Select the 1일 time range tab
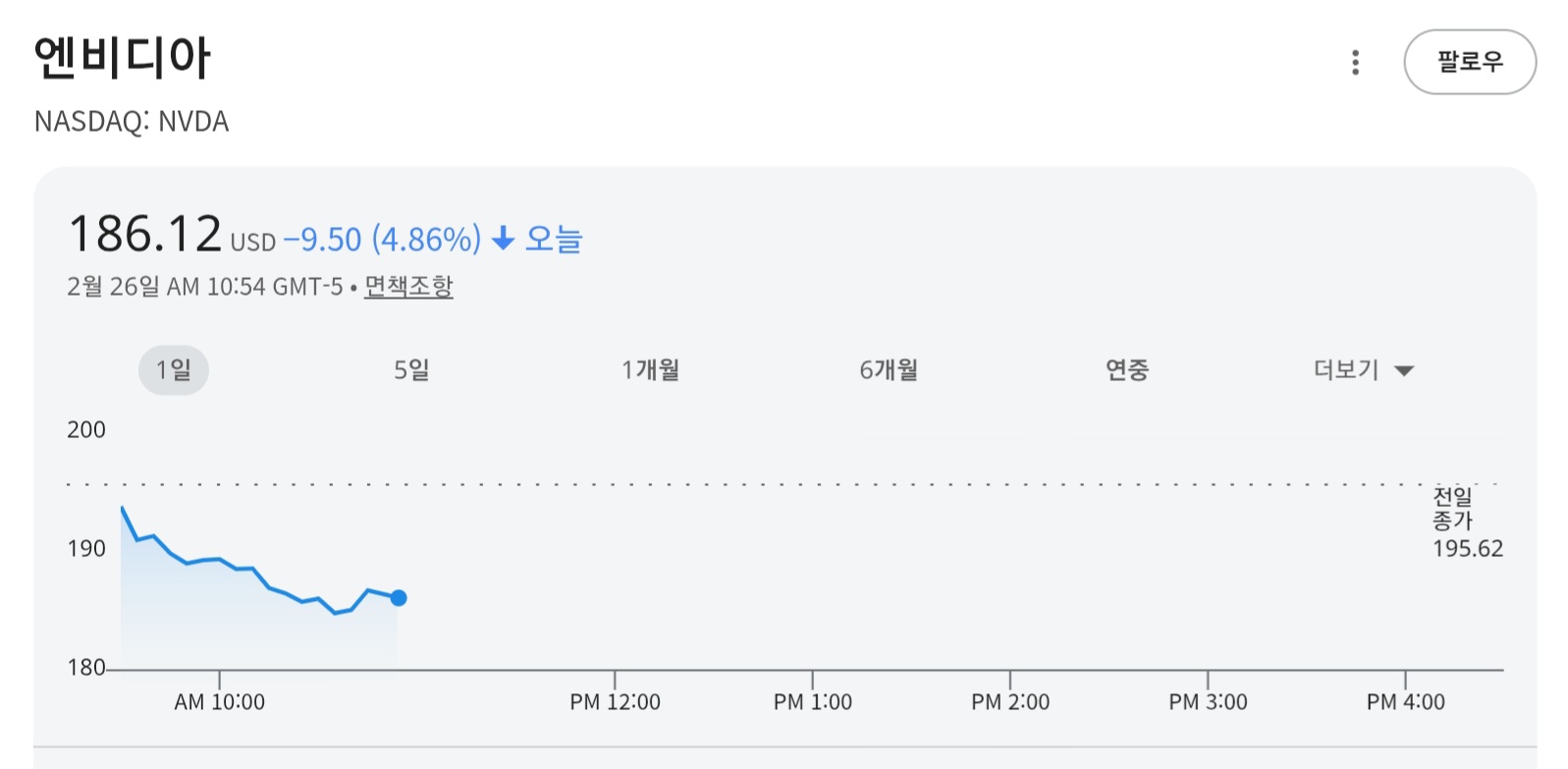This screenshot has width=1568, height=769. pos(174,370)
